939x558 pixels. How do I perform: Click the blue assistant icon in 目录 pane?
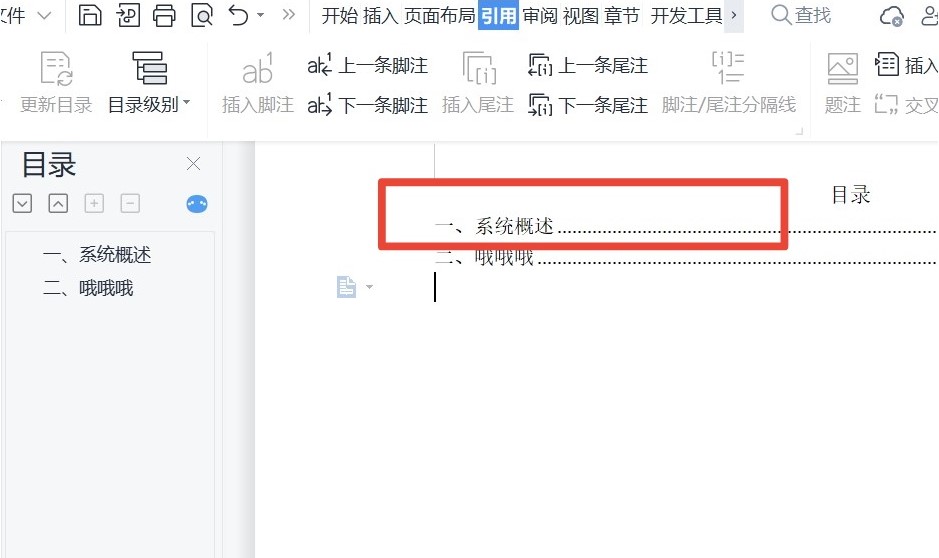coord(197,204)
